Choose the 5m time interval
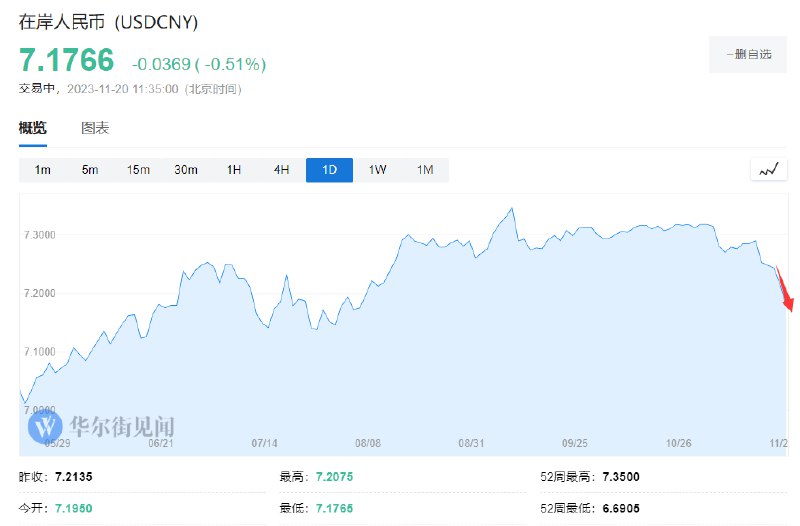This screenshot has height=526, width=800. click(x=90, y=170)
